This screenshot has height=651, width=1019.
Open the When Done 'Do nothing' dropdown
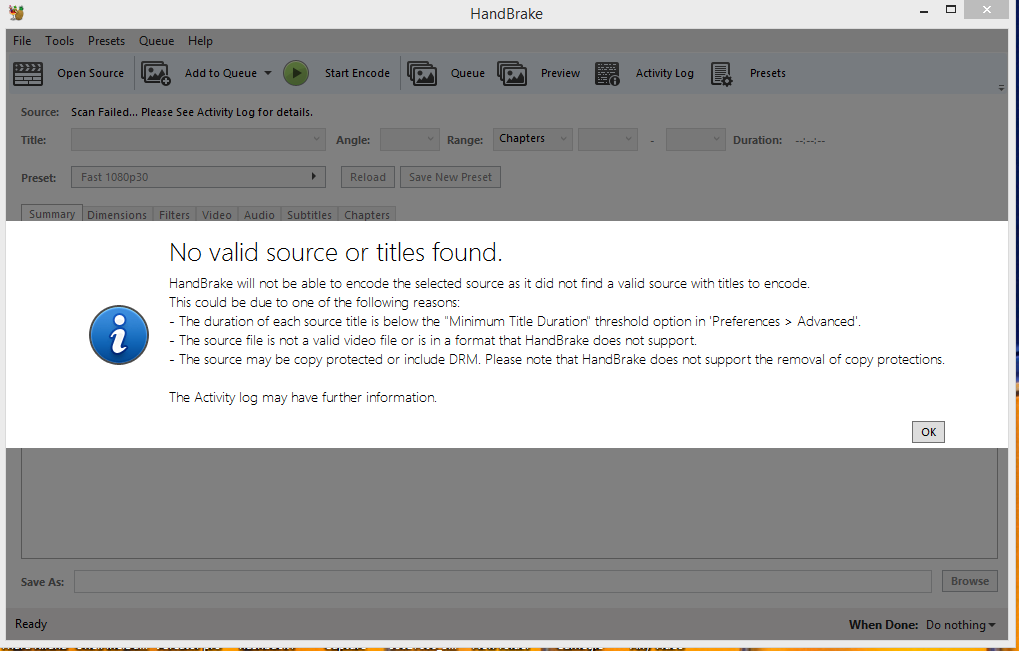point(961,624)
